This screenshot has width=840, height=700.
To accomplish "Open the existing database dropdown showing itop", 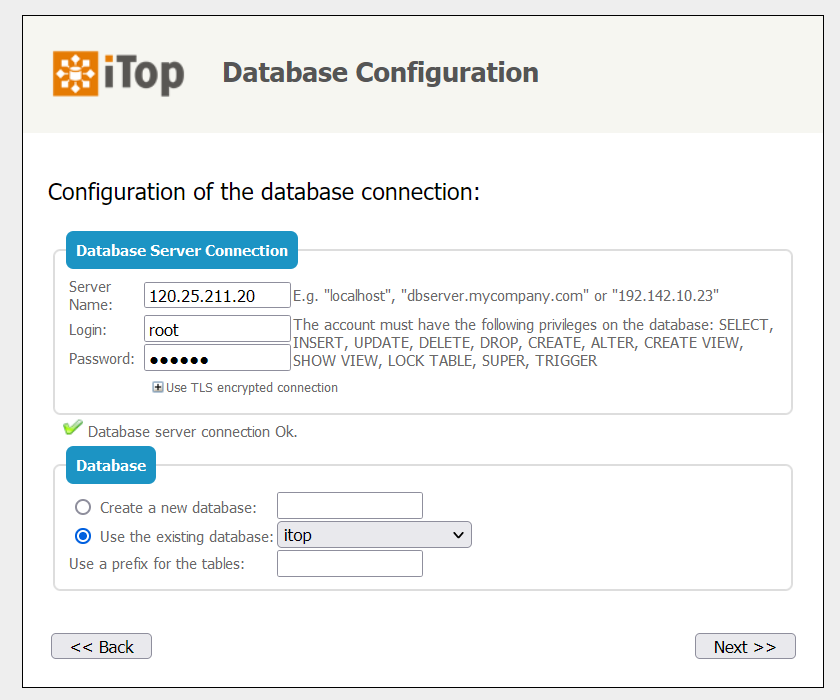I will click(x=374, y=535).
